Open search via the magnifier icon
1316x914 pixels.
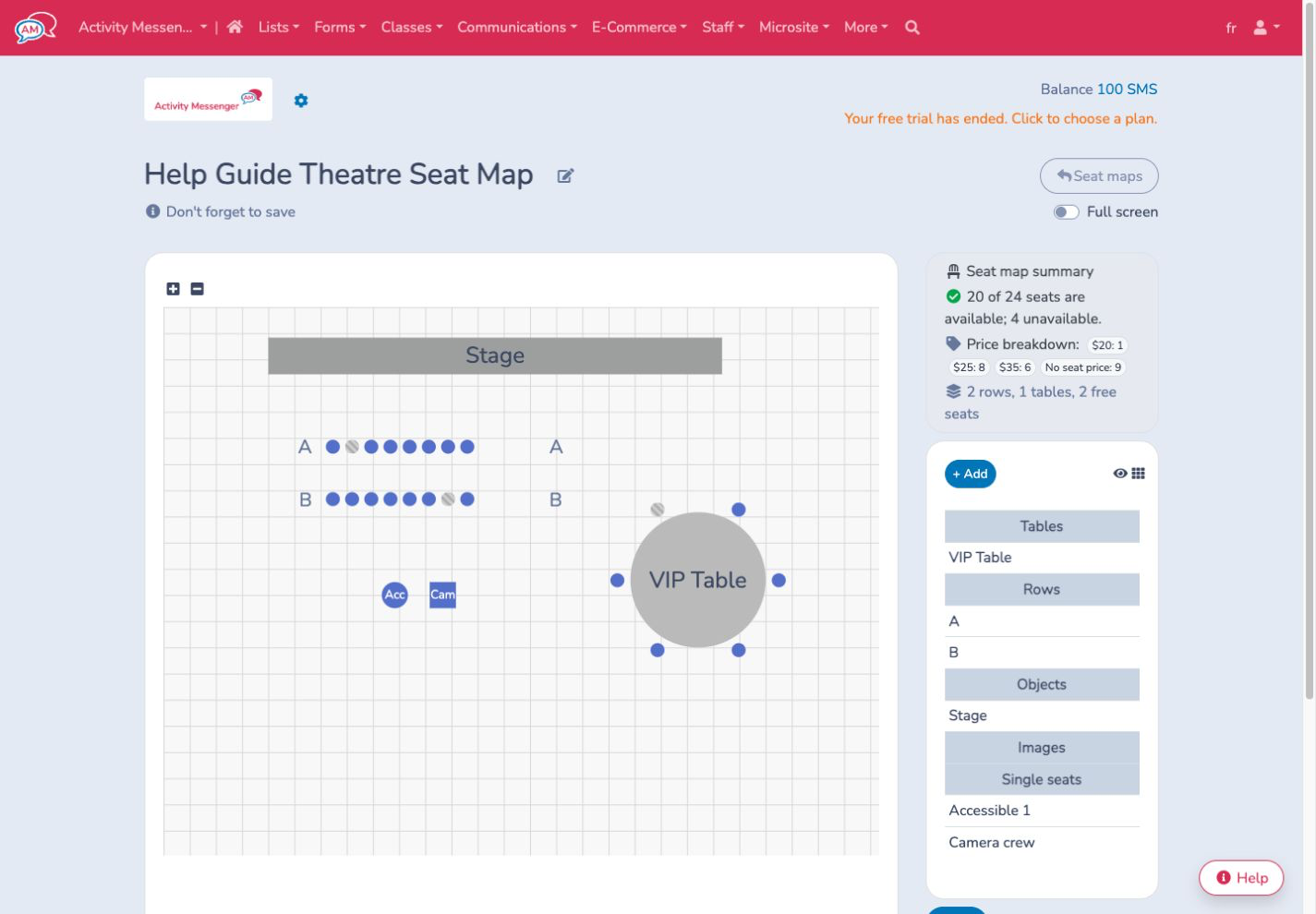[912, 28]
